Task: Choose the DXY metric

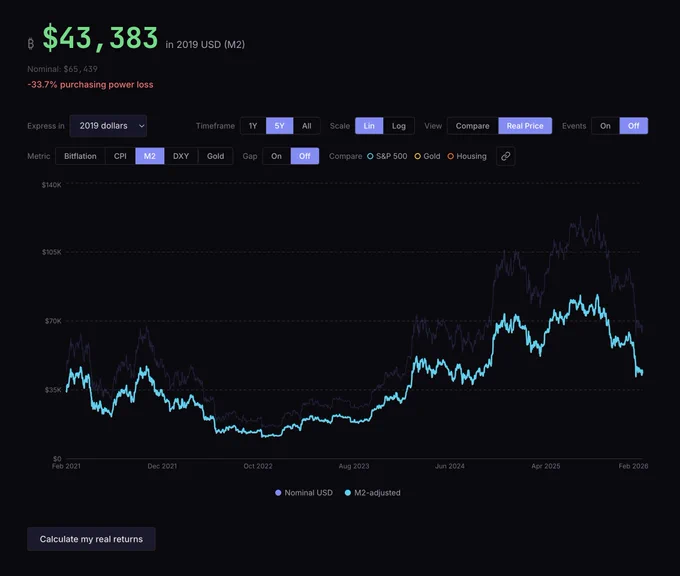Action: tap(181, 156)
